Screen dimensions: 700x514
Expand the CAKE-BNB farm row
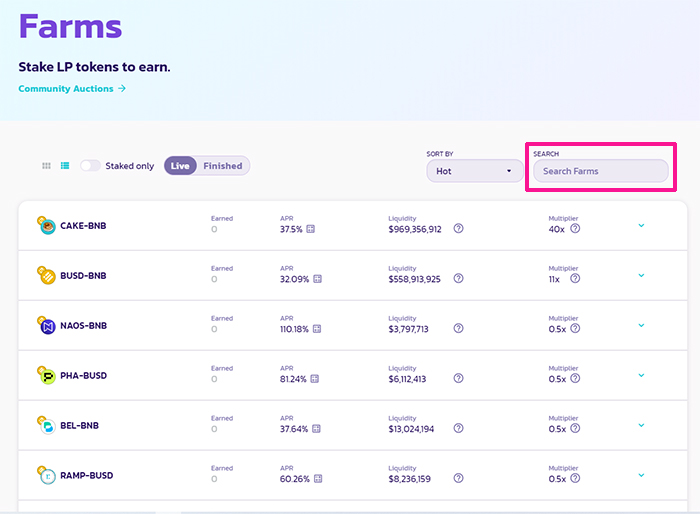point(642,226)
